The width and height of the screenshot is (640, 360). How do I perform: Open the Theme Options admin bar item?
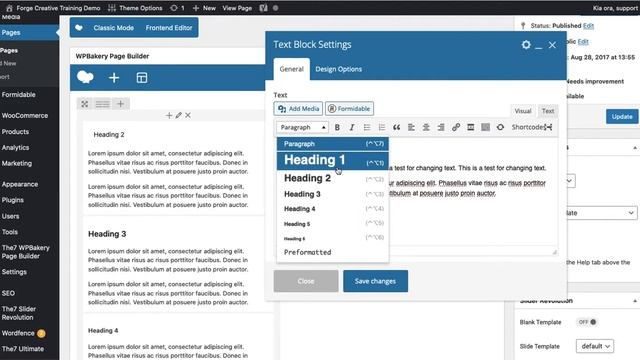tap(135, 8)
